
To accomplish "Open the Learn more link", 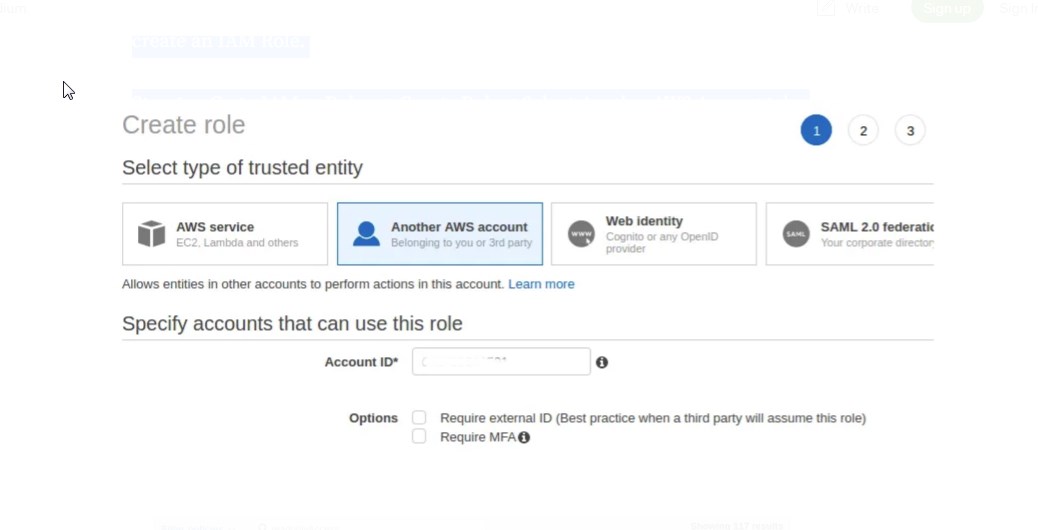I will click(541, 284).
